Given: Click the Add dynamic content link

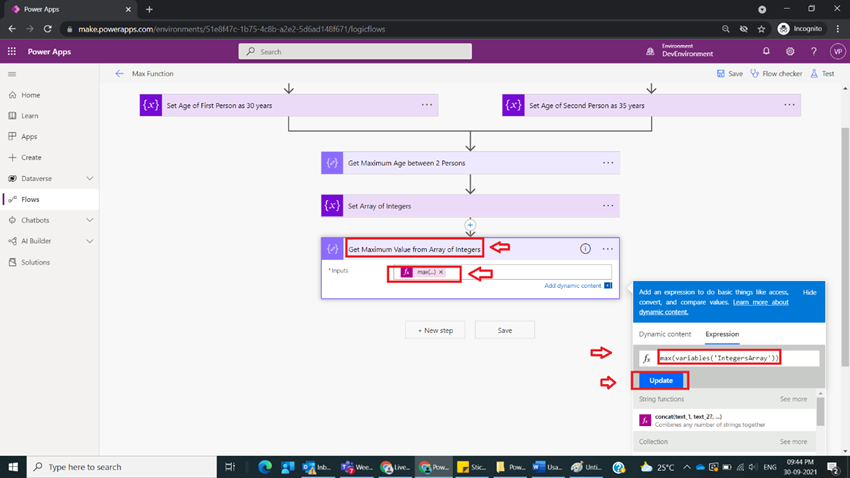Looking at the screenshot, I should coord(572,286).
